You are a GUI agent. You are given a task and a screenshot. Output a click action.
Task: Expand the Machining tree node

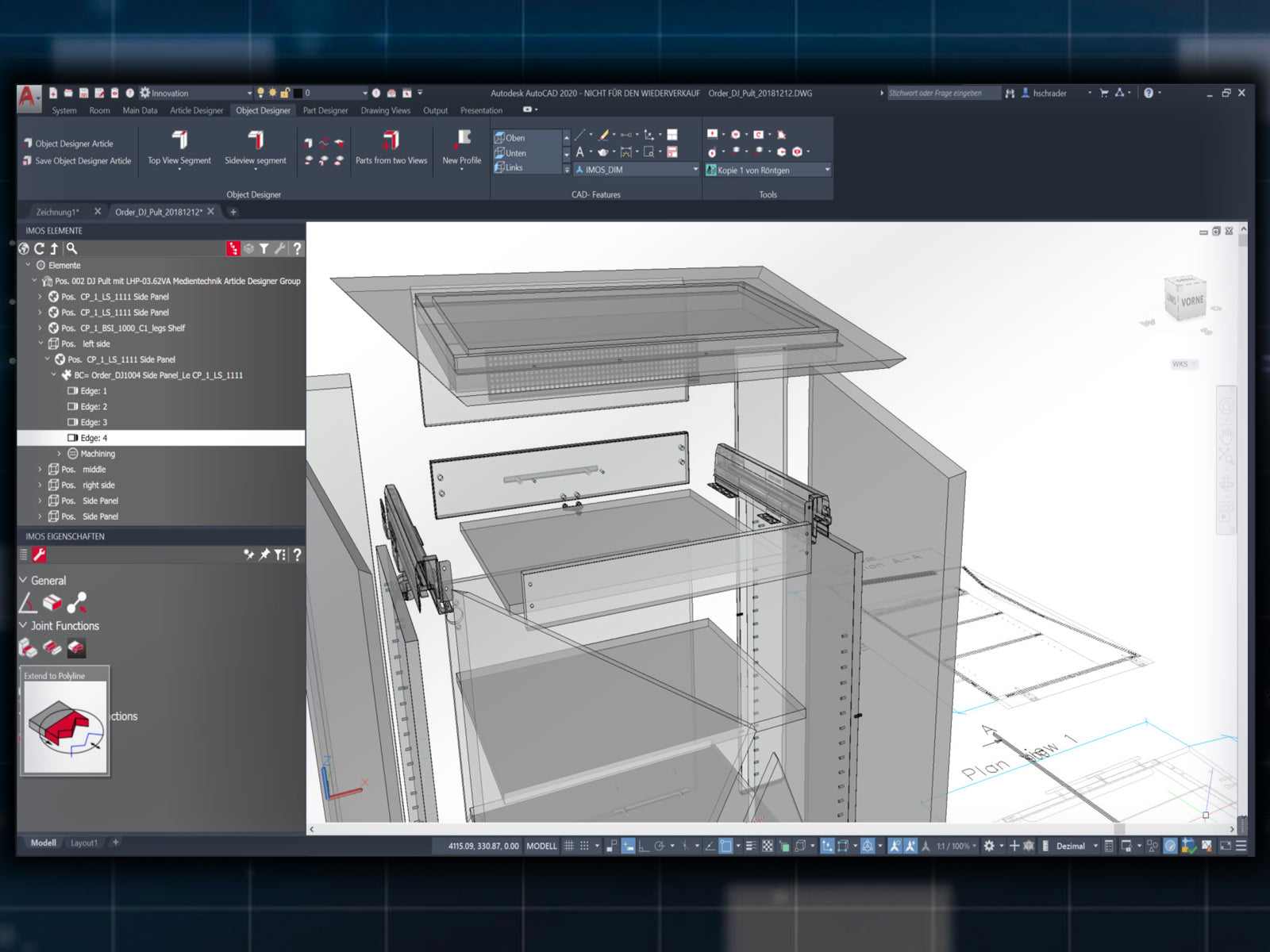pos(59,454)
